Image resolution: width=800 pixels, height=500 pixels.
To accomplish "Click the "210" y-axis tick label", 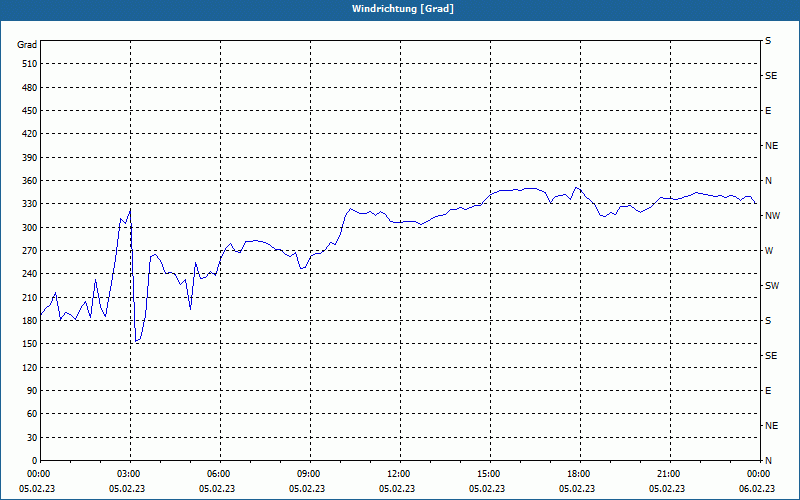I will (x=30, y=297).
